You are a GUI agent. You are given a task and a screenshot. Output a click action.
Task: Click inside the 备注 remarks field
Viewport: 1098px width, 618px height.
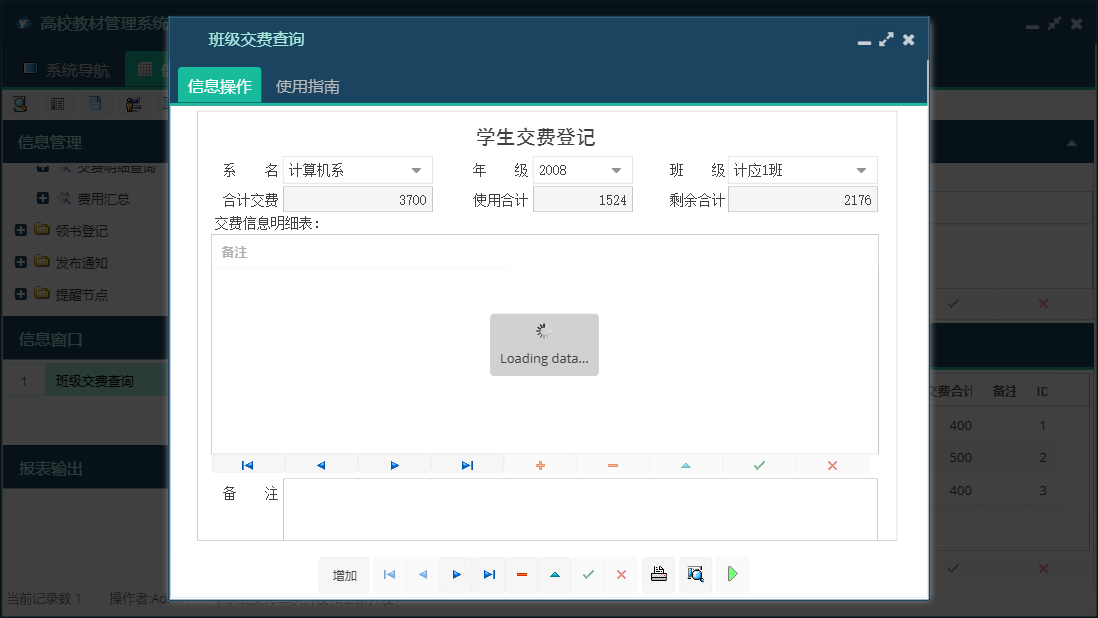tap(580, 510)
